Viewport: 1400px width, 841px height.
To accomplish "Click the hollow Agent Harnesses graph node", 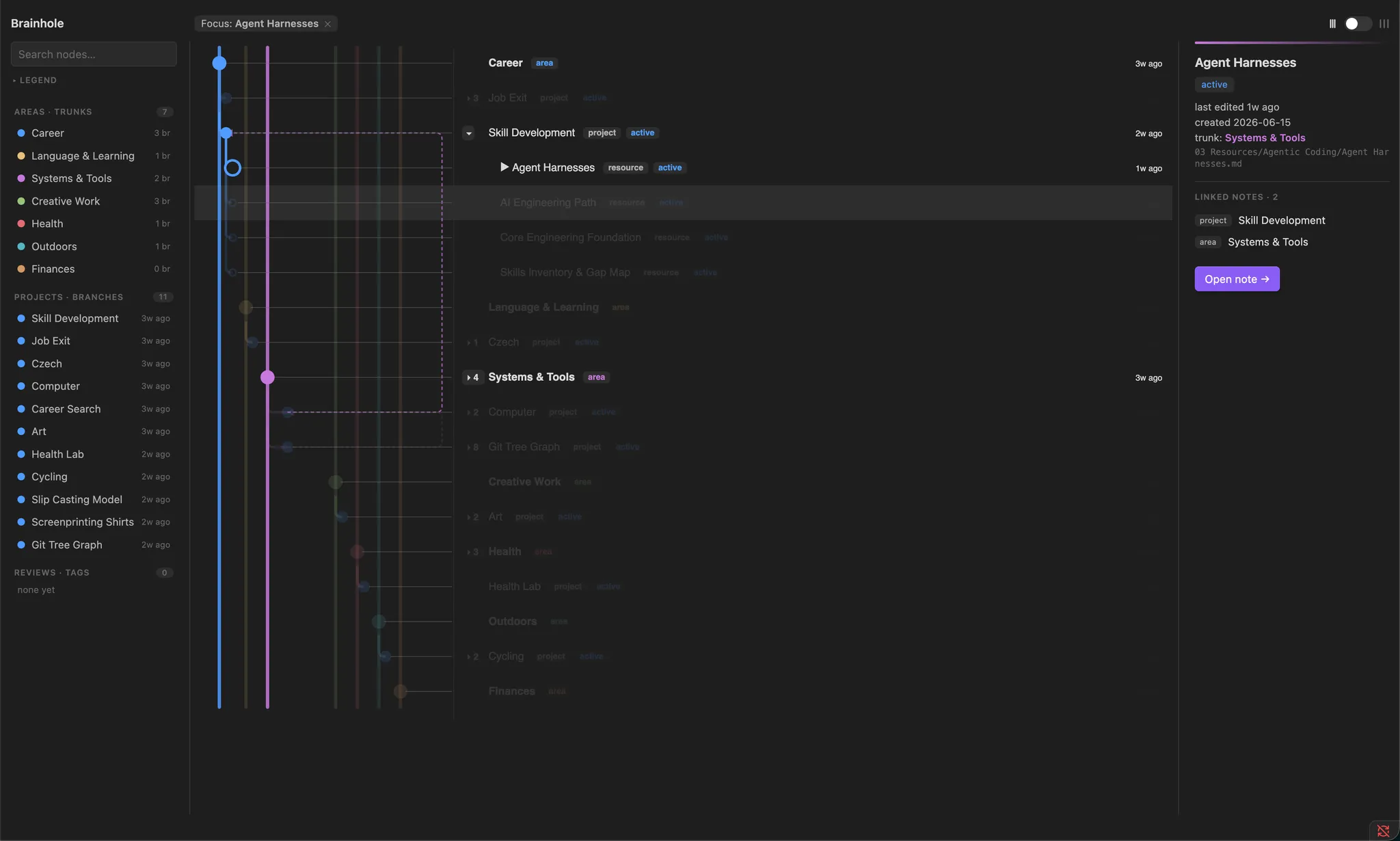I will pyautogui.click(x=232, y=168).
